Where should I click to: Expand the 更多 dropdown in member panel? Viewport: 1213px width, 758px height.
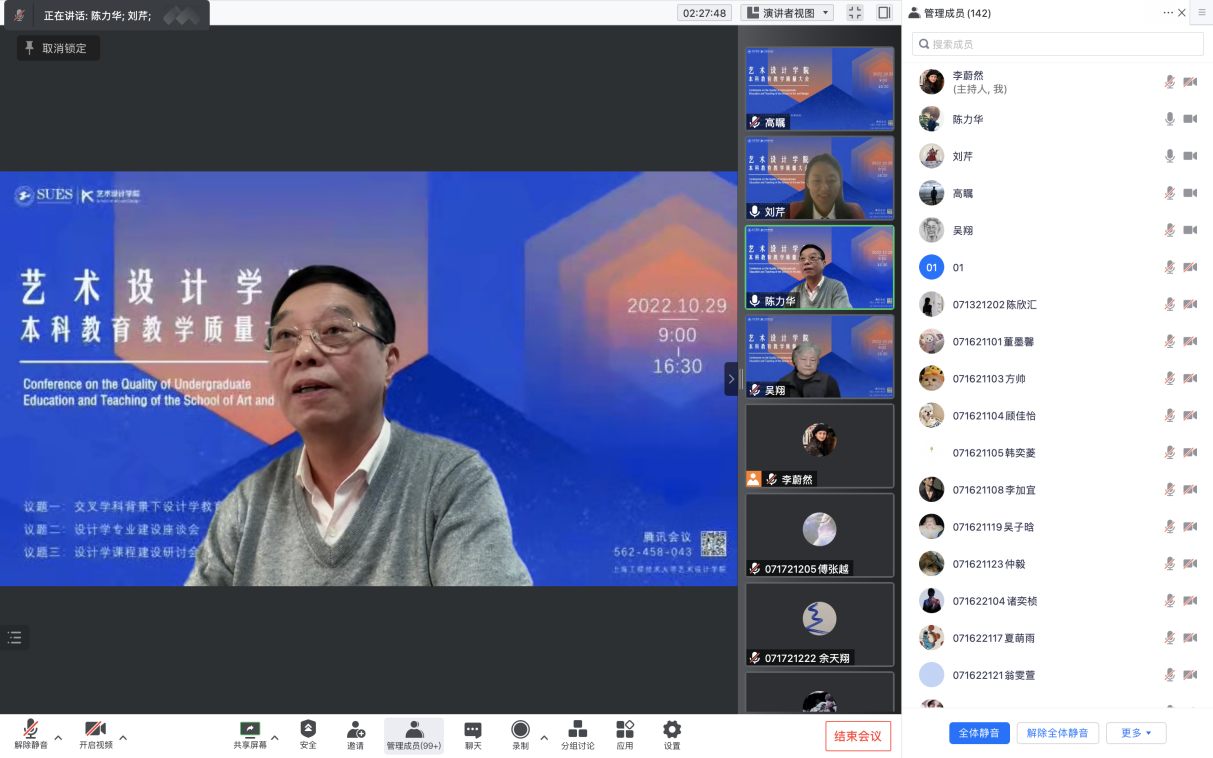tap(1136, 733)
